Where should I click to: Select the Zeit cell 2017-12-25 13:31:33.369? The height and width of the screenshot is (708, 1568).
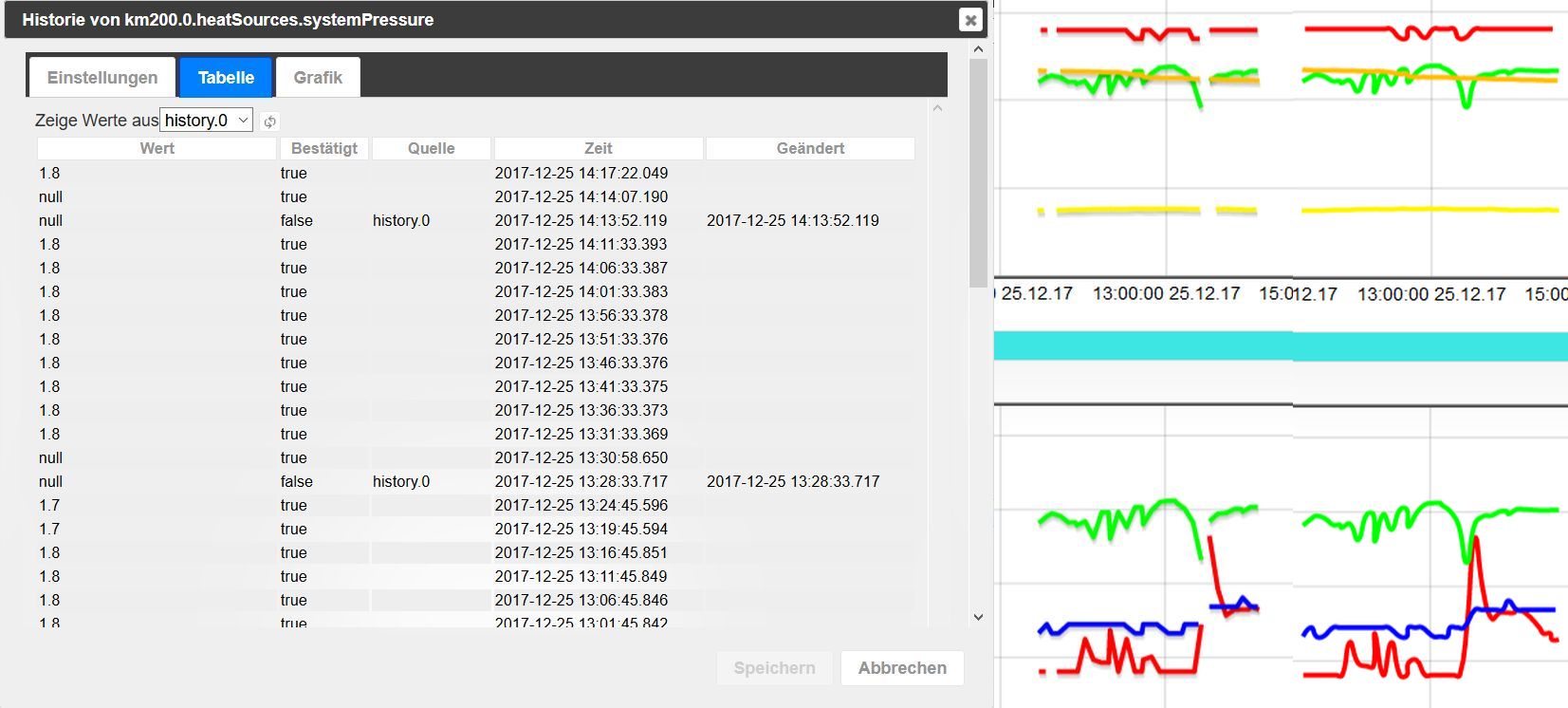click(581, 434)
